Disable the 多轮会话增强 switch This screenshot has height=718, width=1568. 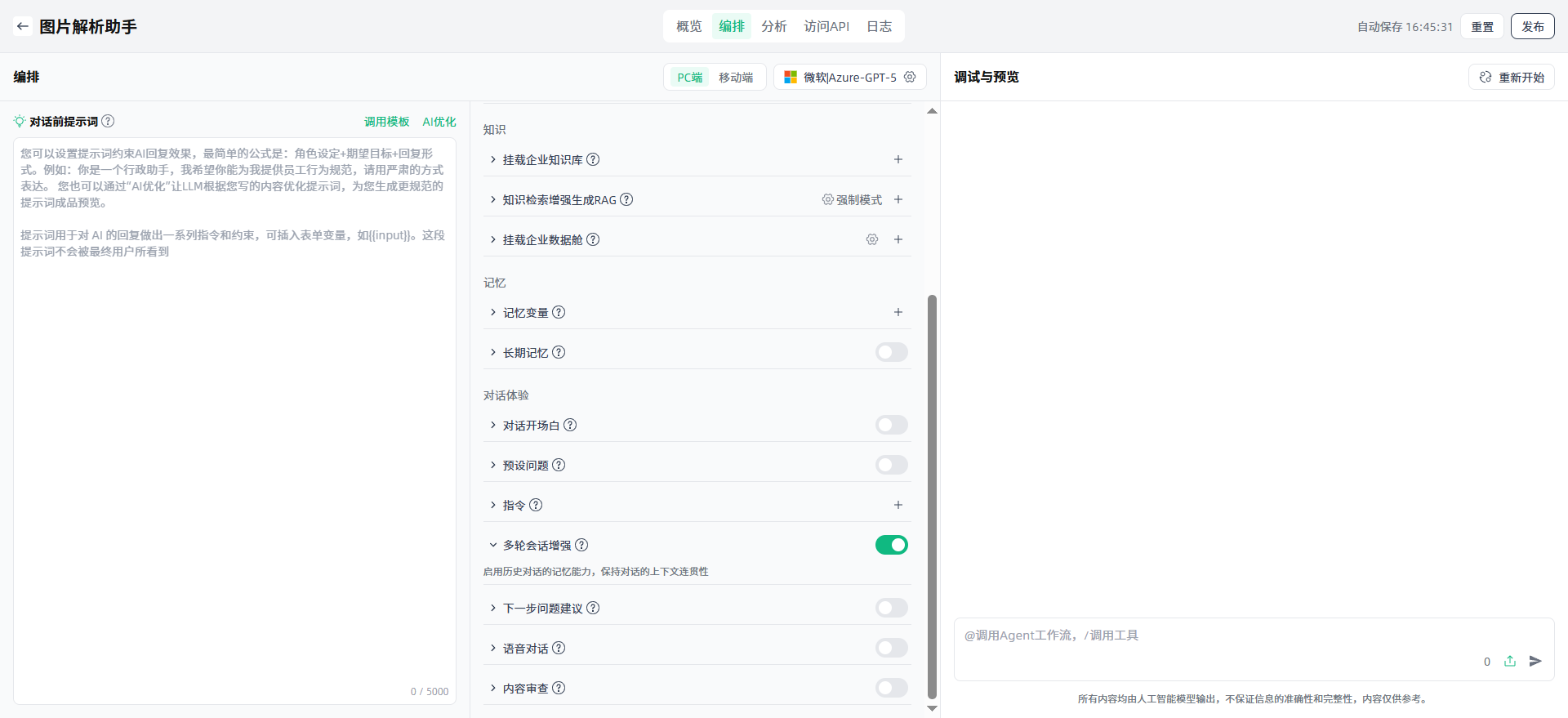tap(891, 545)
